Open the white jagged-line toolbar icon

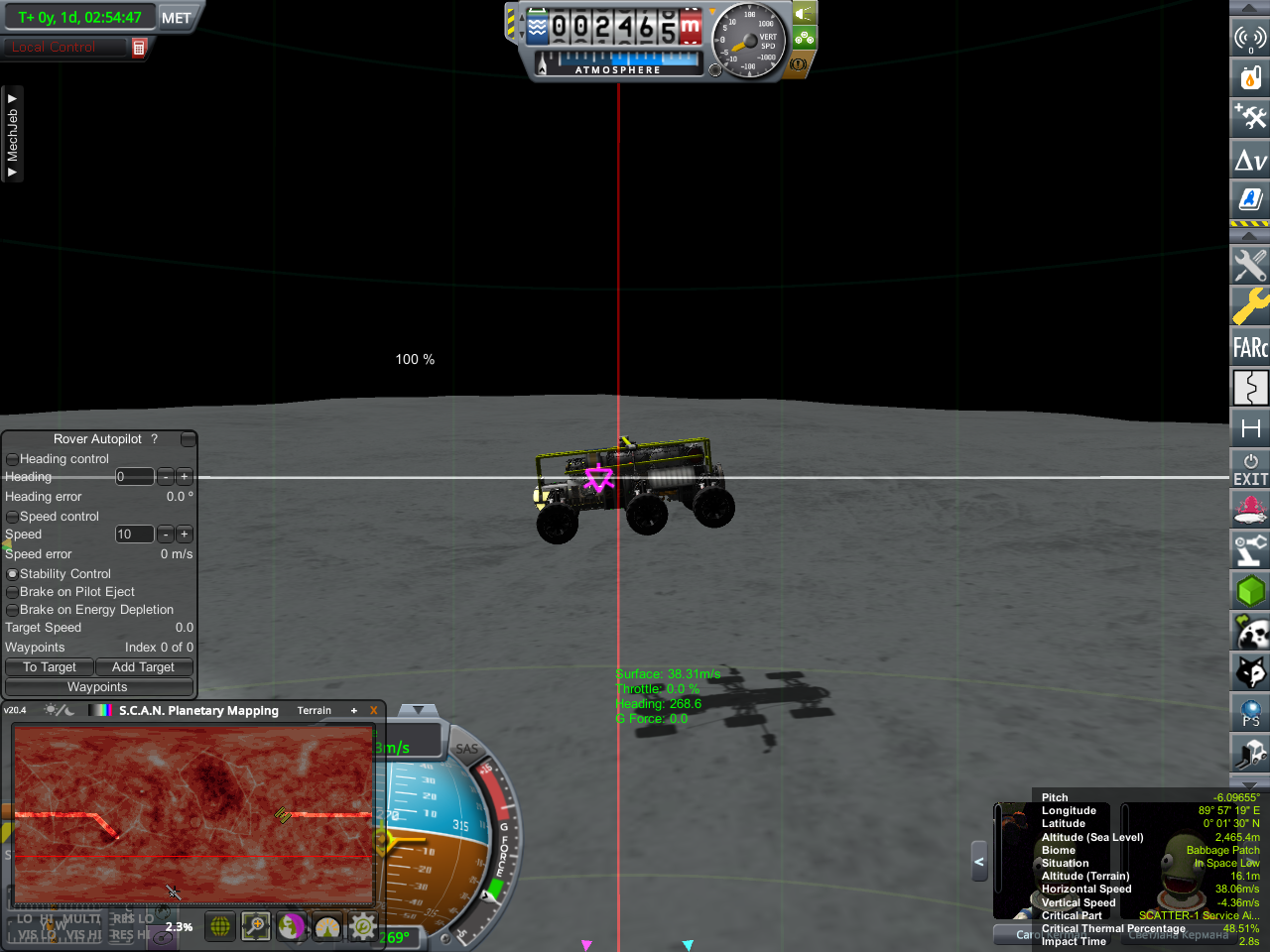click(x=1250, y=387)
